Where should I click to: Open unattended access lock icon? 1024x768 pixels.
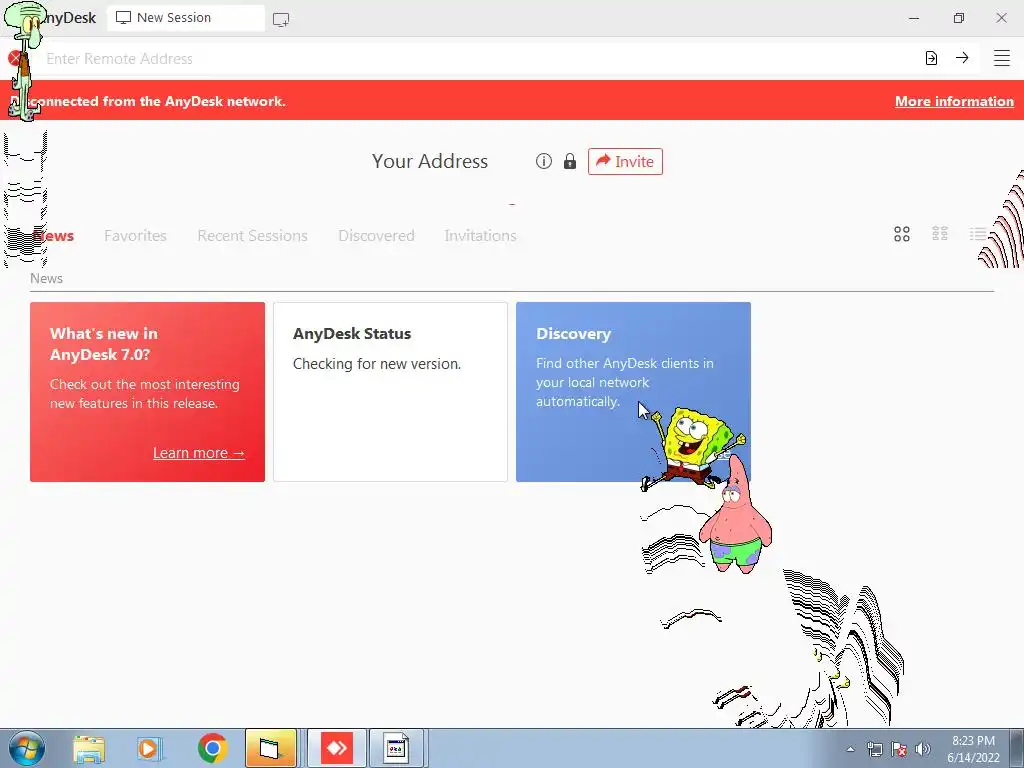click(x=569, y=161)
